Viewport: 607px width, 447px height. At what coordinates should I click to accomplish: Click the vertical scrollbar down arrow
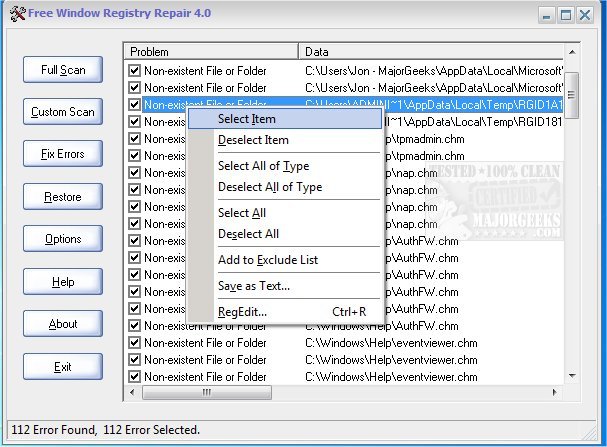tap(572, 376)
